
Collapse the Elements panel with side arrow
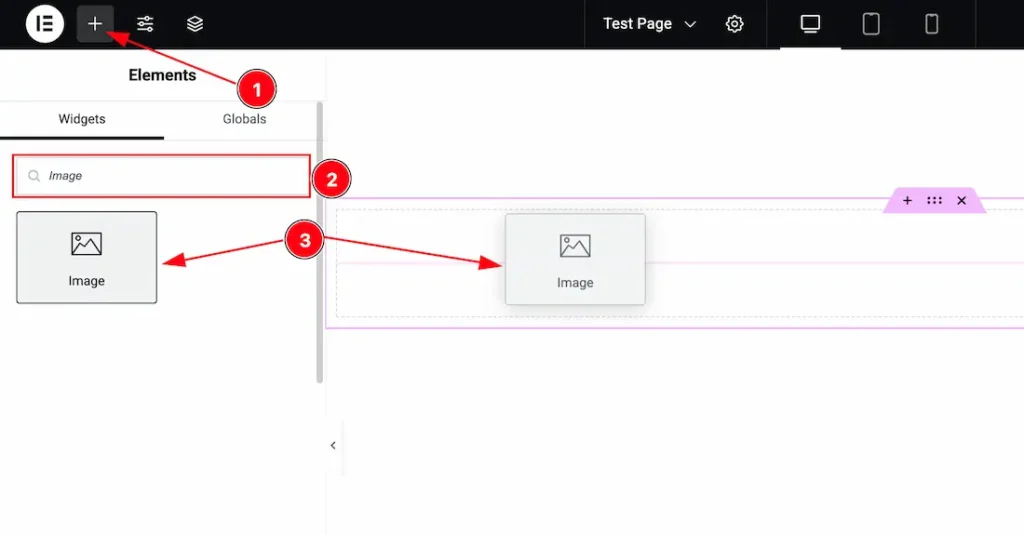333,446
